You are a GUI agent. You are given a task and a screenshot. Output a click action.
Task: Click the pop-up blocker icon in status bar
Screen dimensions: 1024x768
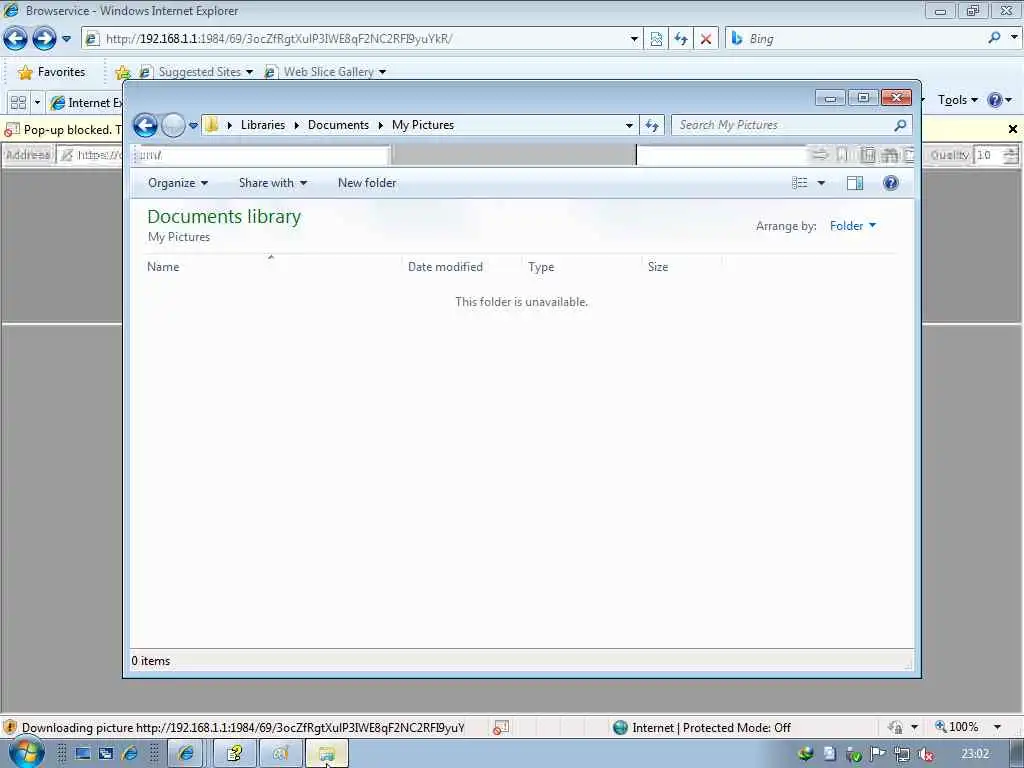point(501,728)
